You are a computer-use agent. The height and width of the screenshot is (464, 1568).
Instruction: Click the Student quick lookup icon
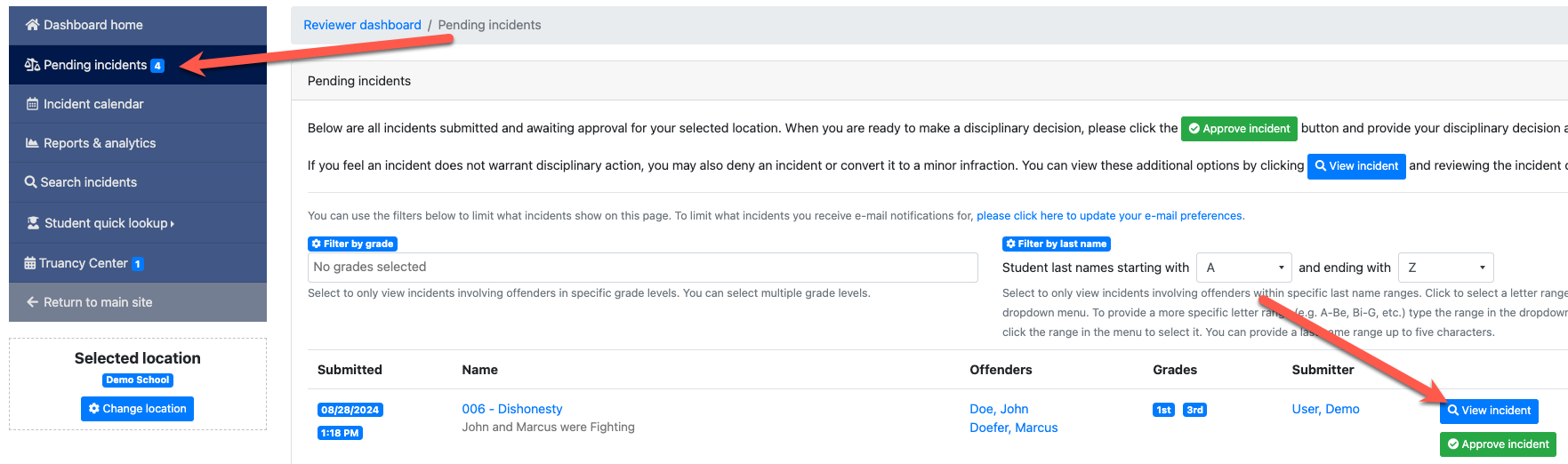tap(34, 223)
